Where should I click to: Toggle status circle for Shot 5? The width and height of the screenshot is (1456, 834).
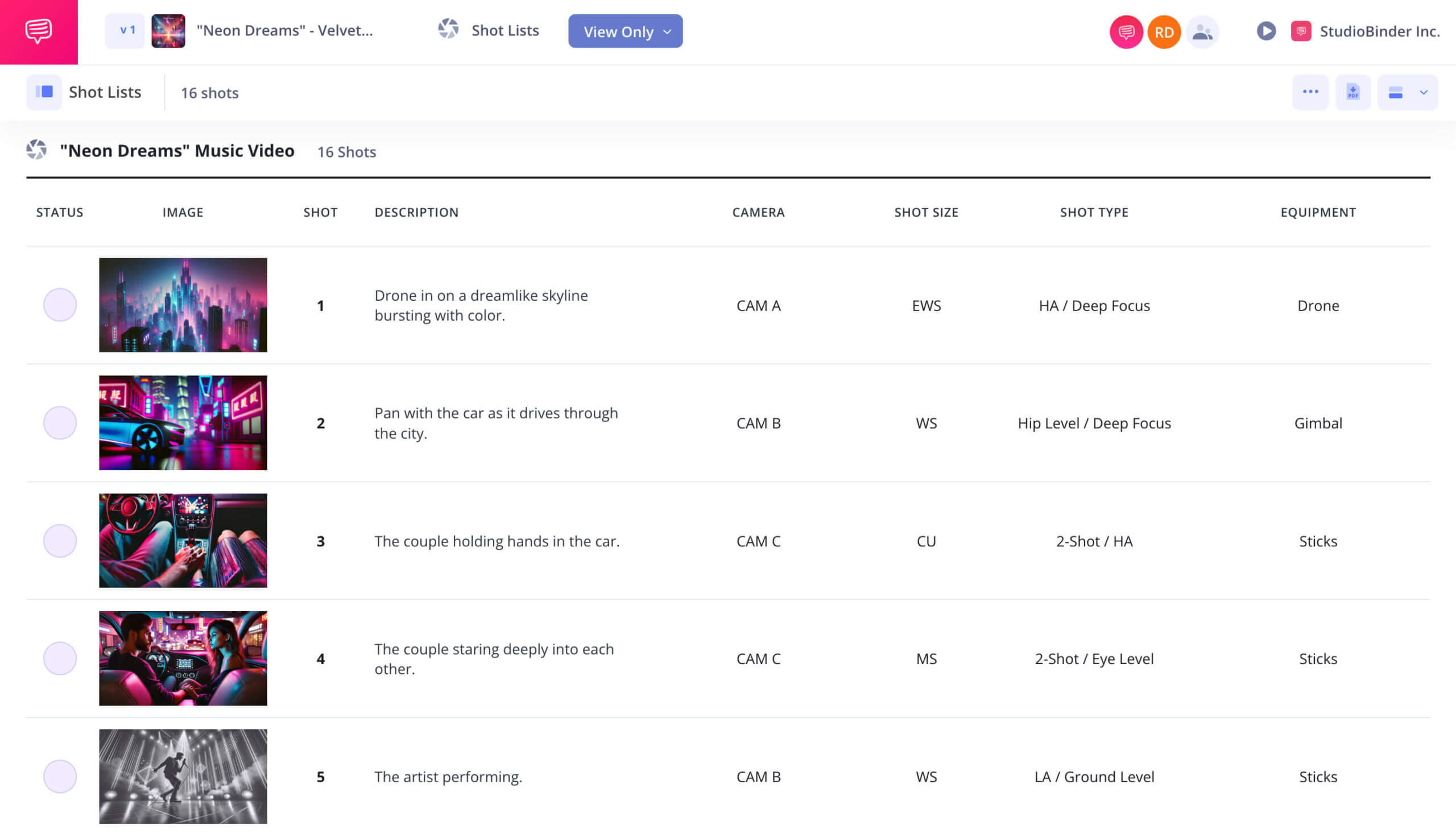pyautogui.click(x=59, y=776)
